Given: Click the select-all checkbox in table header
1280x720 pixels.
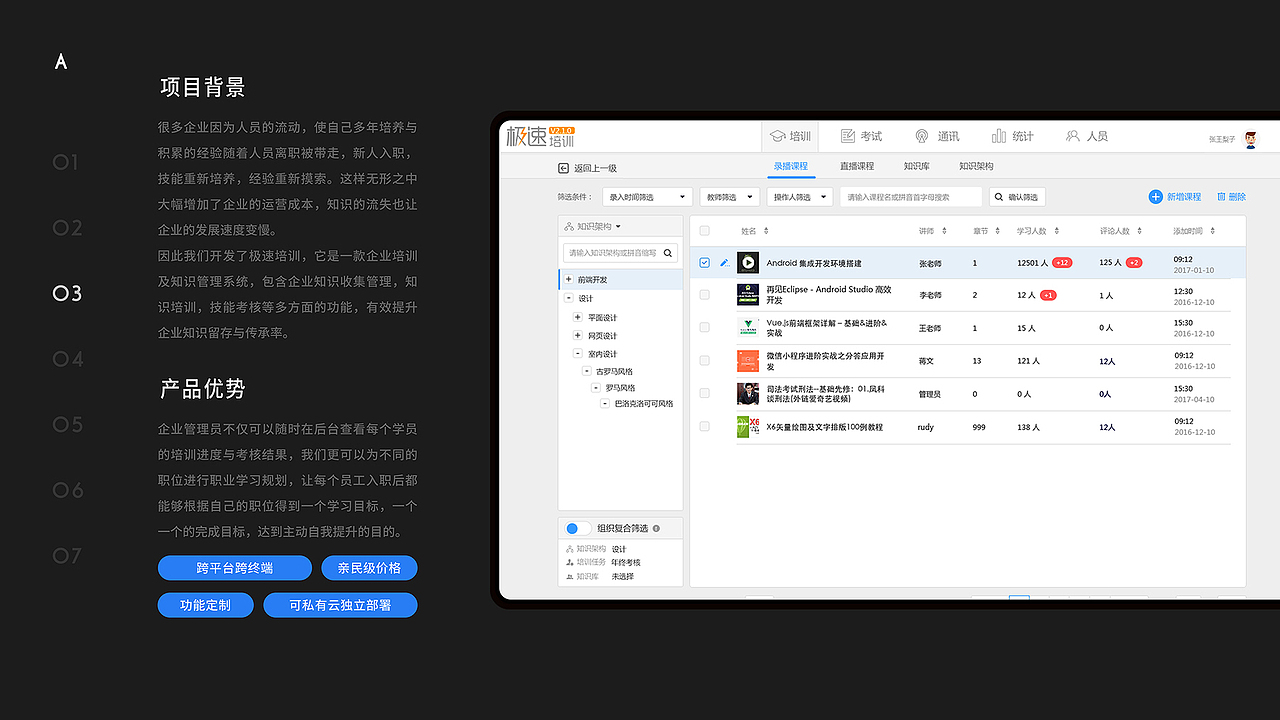Looking at the screenshot, I should (704, 230).
